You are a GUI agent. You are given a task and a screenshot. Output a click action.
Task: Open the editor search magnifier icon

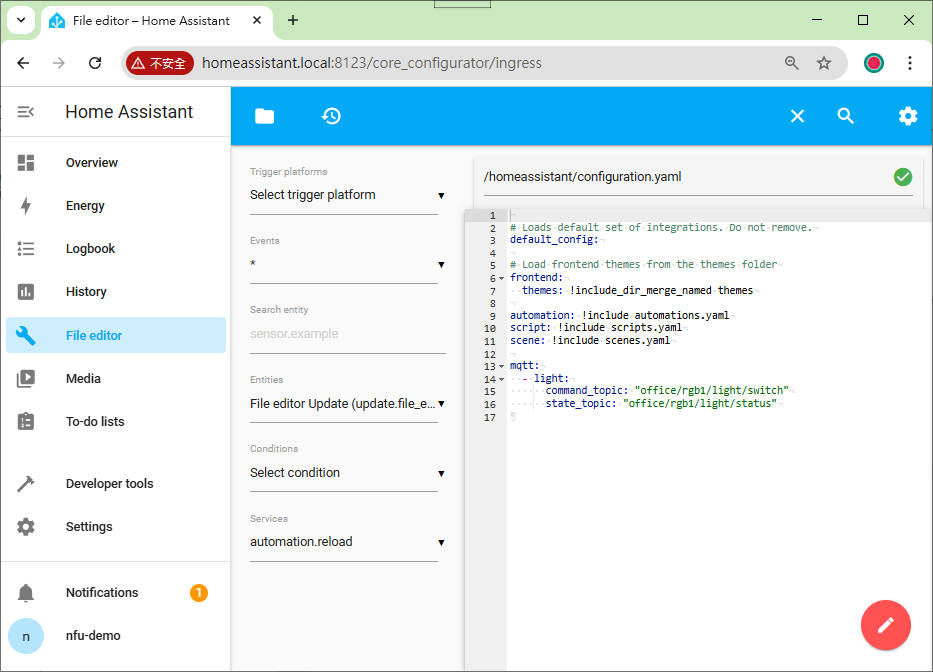point(846,116)
